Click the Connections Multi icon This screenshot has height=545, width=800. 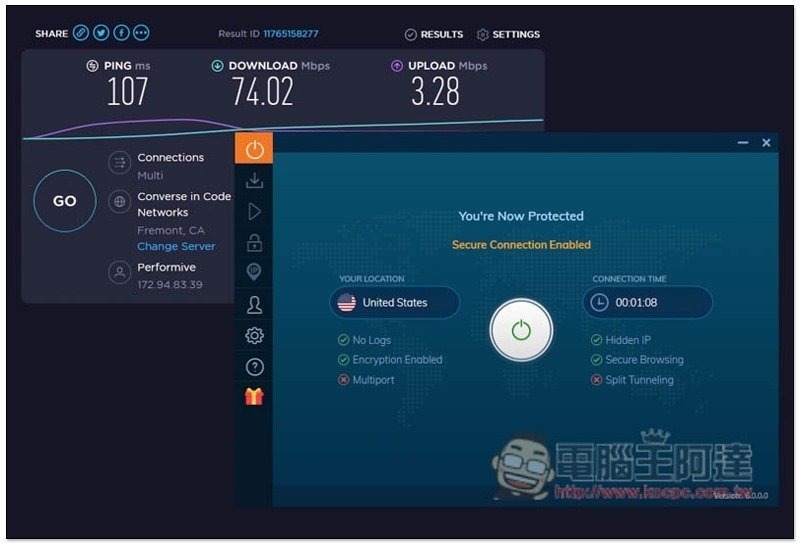click(120, 164)
